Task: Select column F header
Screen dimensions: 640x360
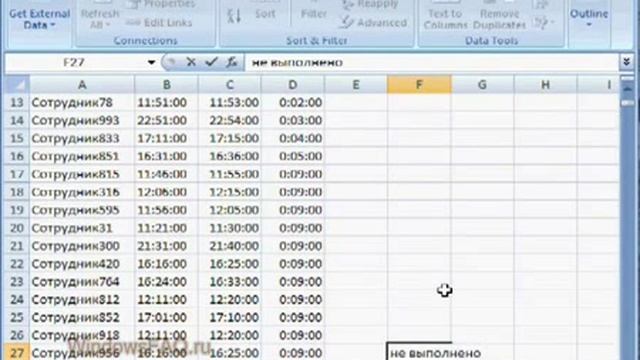Action: (x=419, y=84)
